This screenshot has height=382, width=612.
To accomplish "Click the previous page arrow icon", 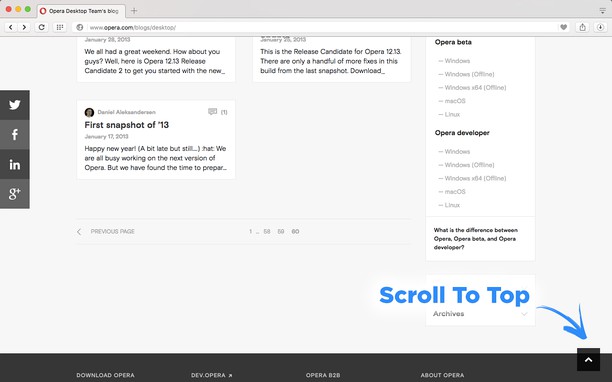I will [x=79, y=232].
